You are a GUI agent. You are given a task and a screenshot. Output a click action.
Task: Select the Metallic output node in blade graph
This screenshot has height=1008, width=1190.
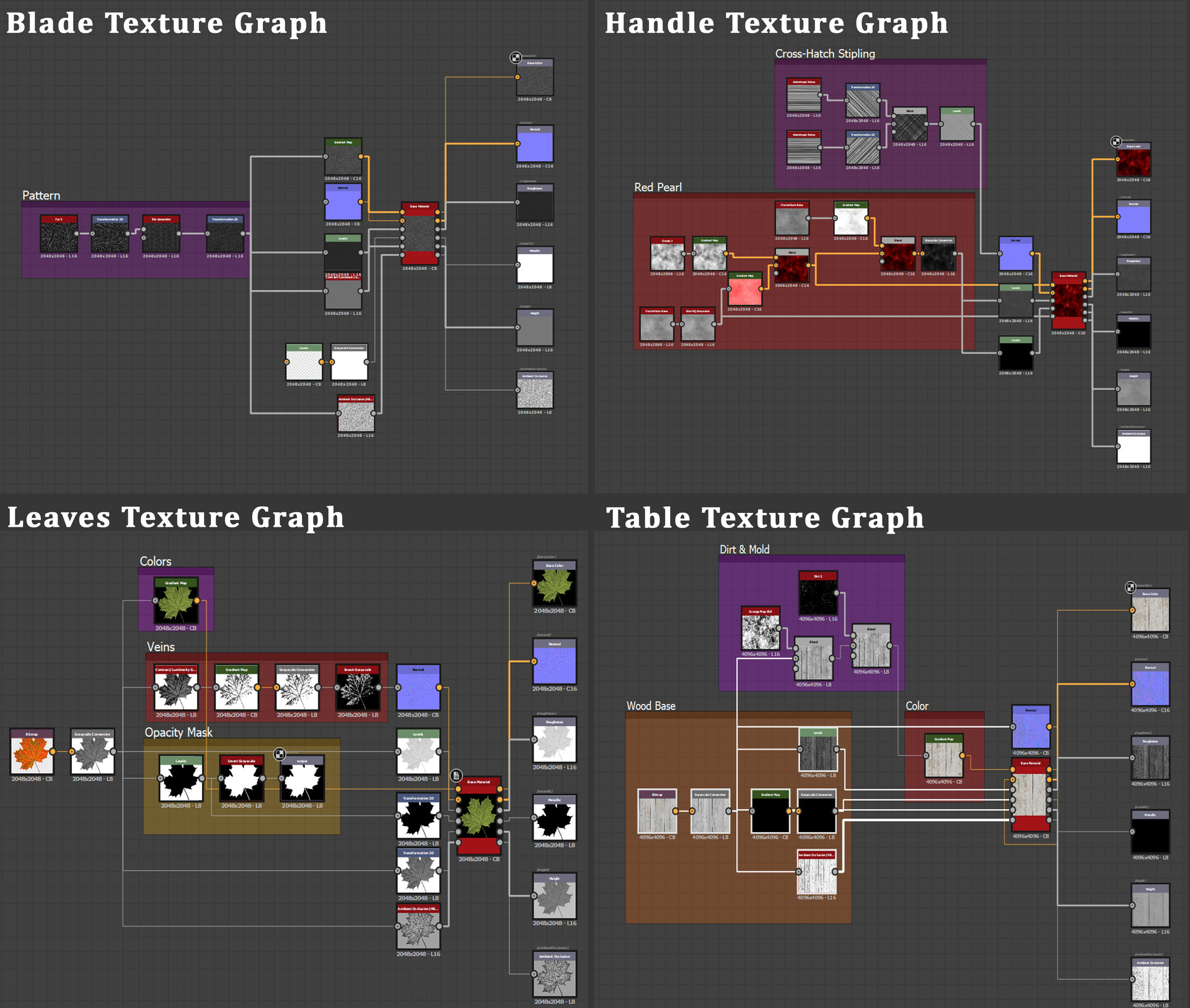click(534, 267)
